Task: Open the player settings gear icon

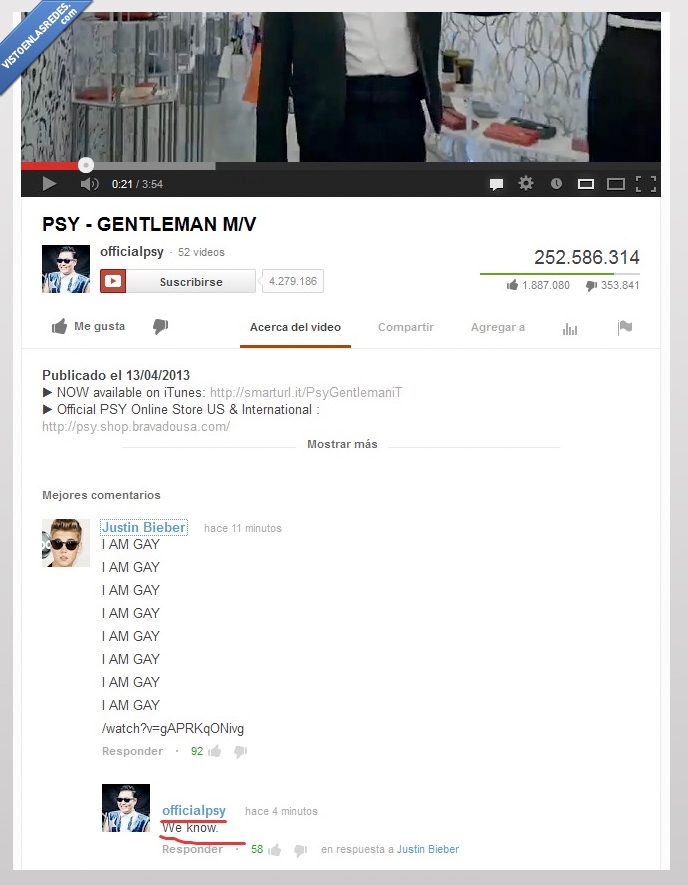Action: (x=526, y=183)
